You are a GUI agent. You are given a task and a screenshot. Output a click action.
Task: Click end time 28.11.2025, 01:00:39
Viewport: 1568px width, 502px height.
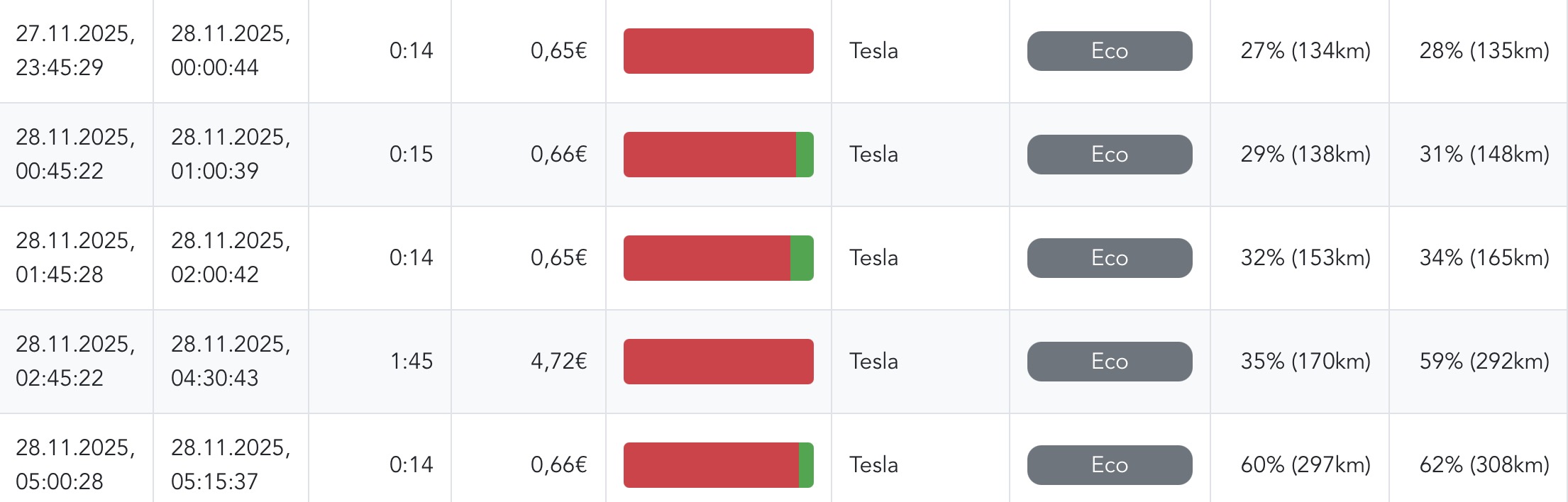click(x=231, y=154)
